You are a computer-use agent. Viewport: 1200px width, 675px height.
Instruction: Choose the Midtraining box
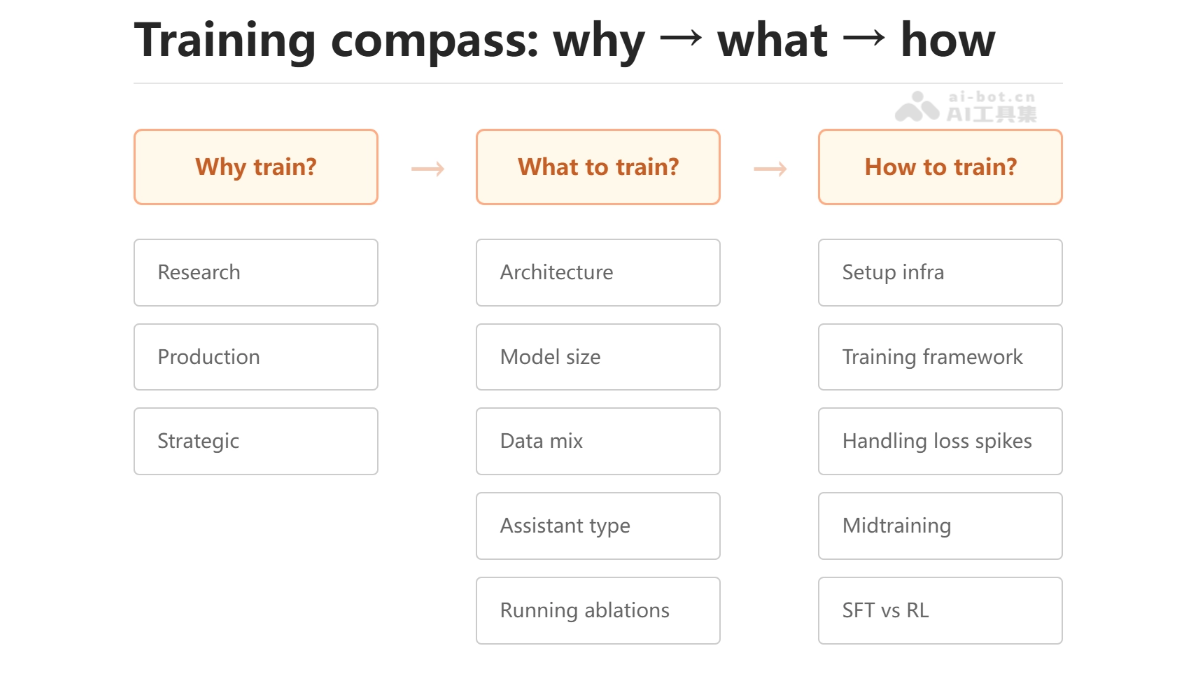[x=940, y=526]
